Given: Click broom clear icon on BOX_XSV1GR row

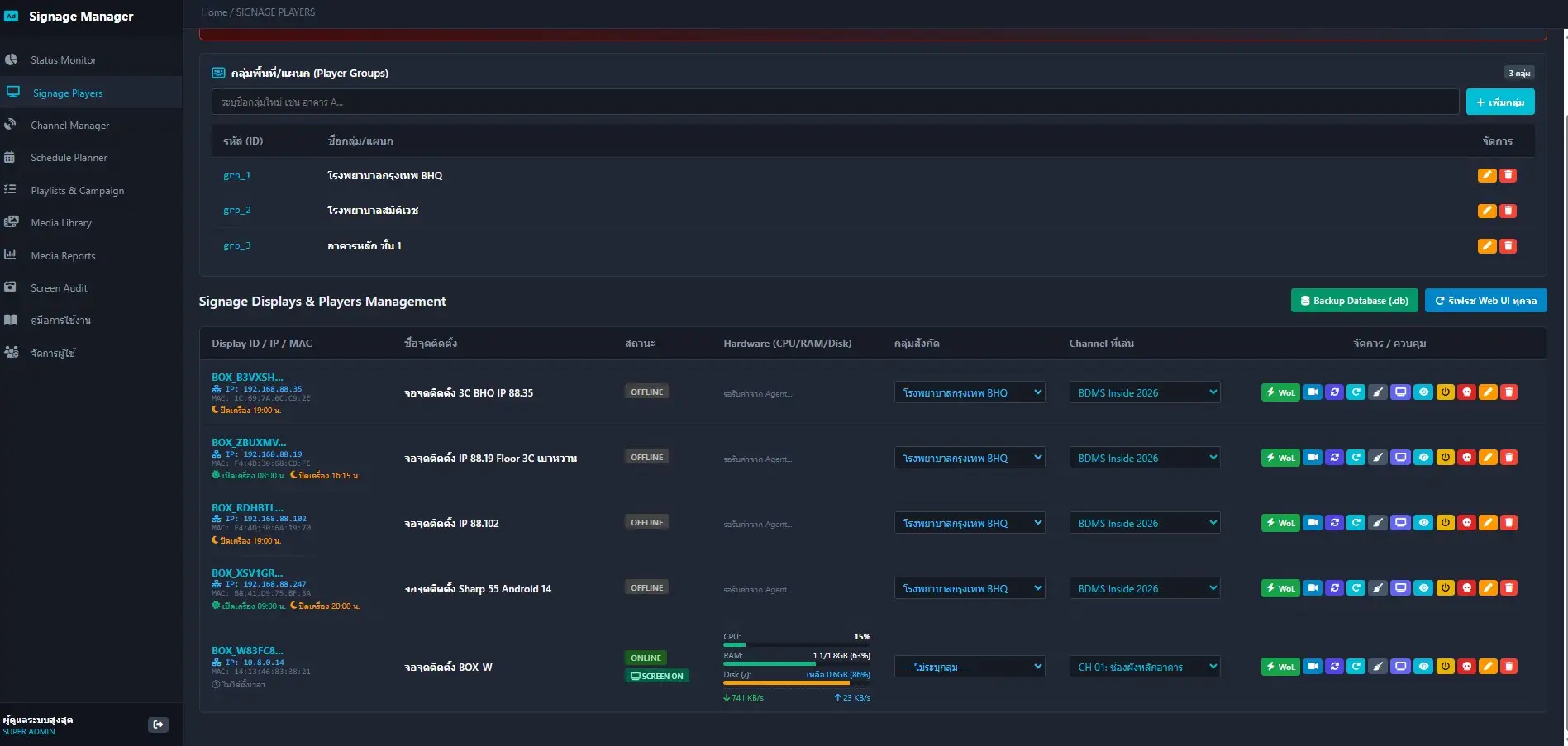Looking at the screenshot, I should [1378, 588].
